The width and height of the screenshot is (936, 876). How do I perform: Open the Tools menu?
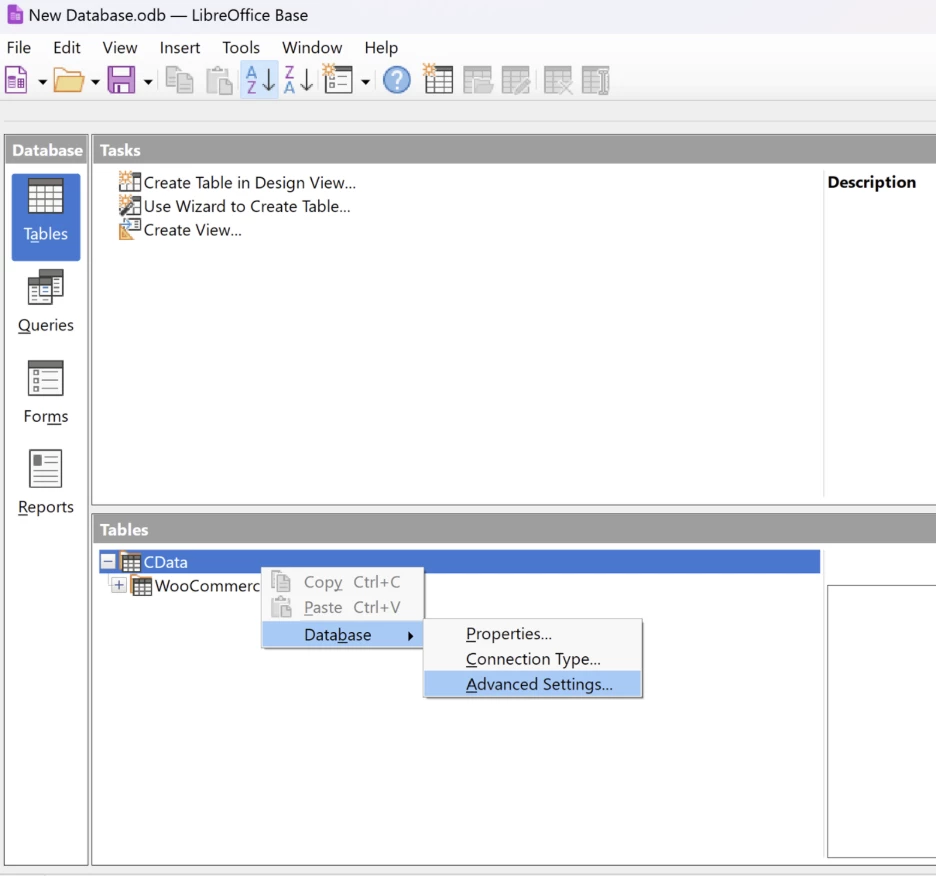point(241,48)
